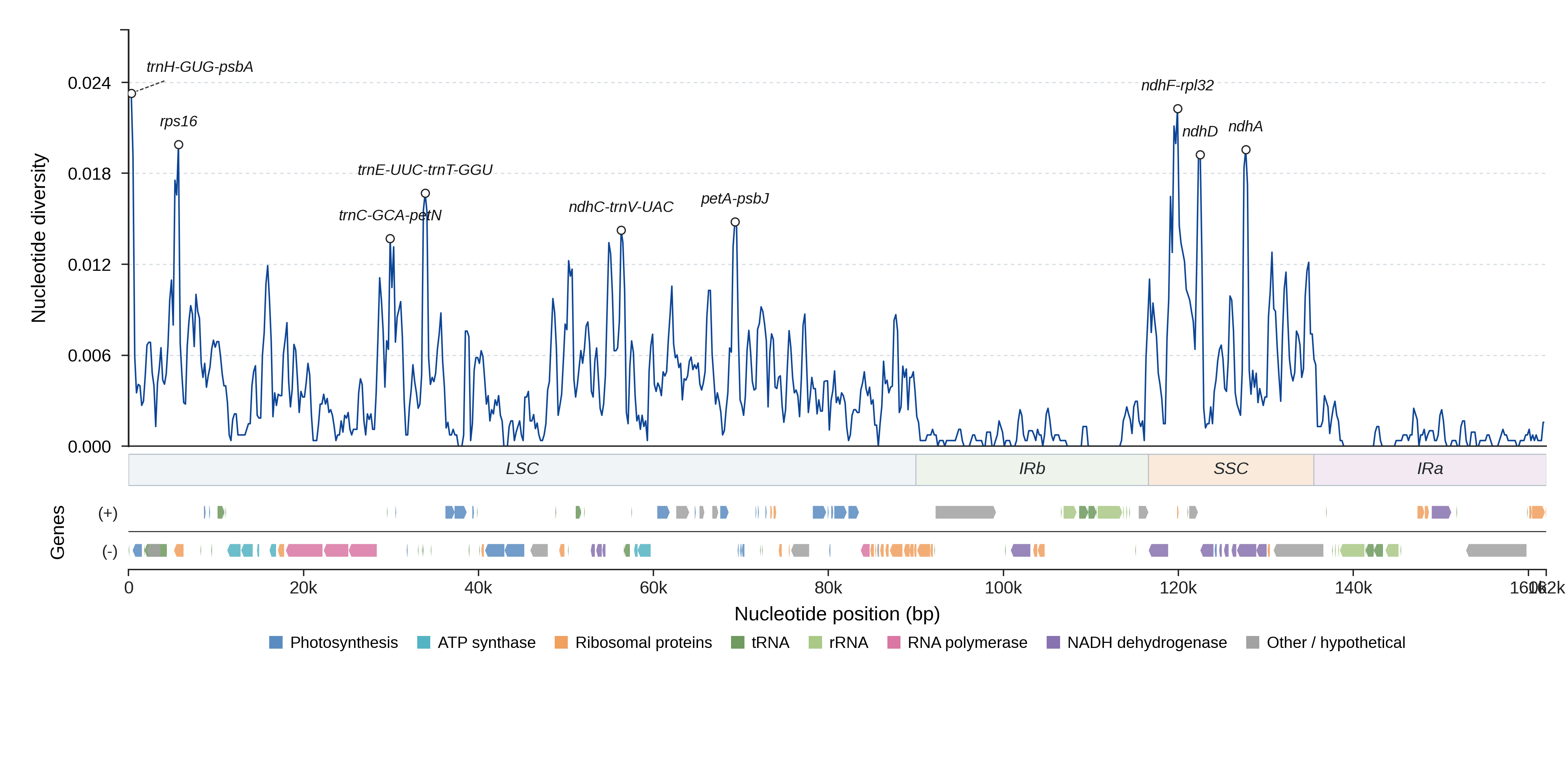The image size is (1568, 763).
Task: Click the 80k x-axis tick label
Action: coord(828,588)
